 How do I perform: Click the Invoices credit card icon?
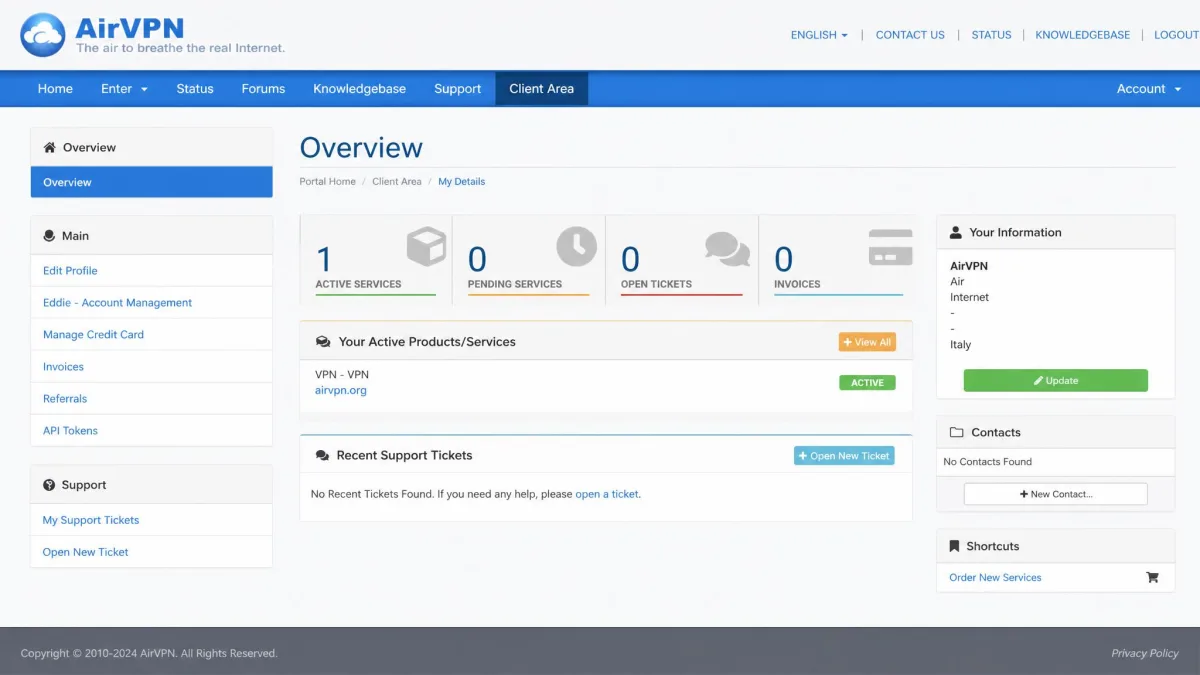tap(890, 248)
